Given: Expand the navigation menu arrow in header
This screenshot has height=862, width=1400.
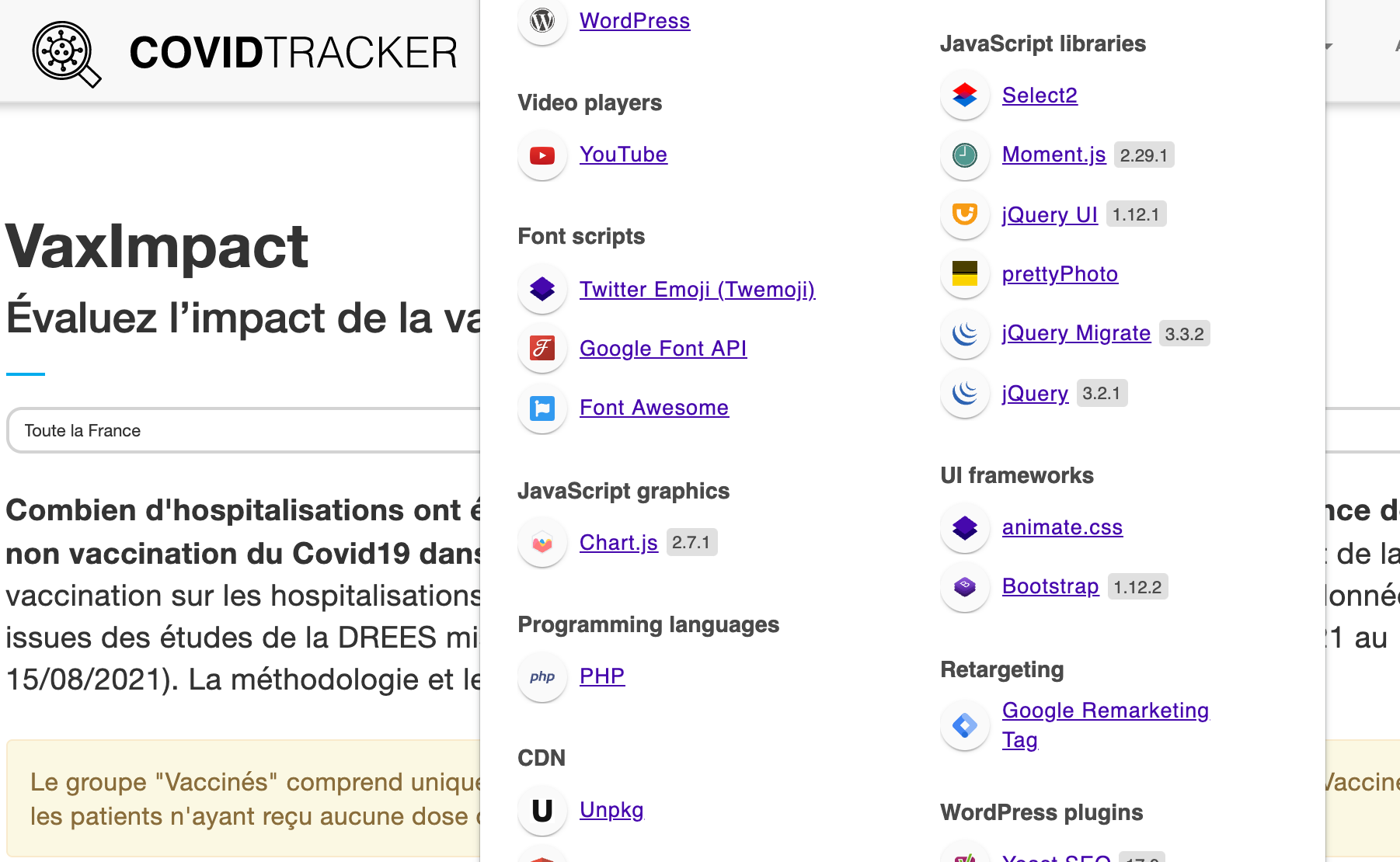Looking at the screenshot, I should [x=1329, y=47].
